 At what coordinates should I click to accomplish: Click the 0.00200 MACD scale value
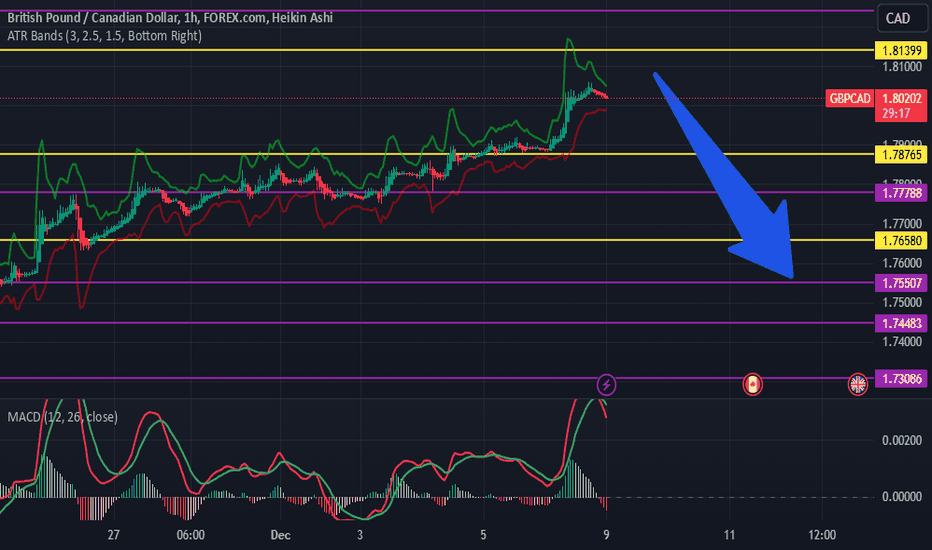902,441
